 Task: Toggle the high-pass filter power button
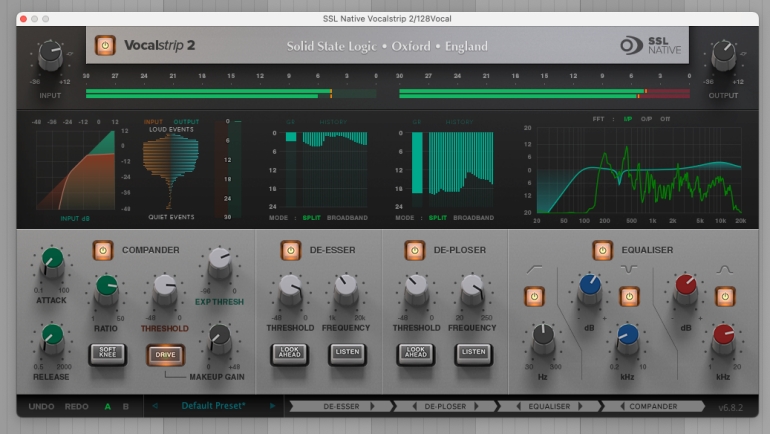tap(534, 297)
